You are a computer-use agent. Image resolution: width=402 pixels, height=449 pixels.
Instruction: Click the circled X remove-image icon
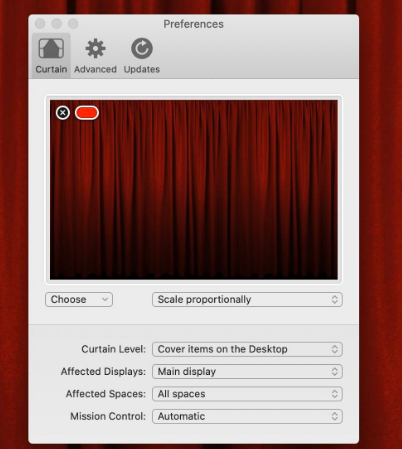[x=63, y=113]
